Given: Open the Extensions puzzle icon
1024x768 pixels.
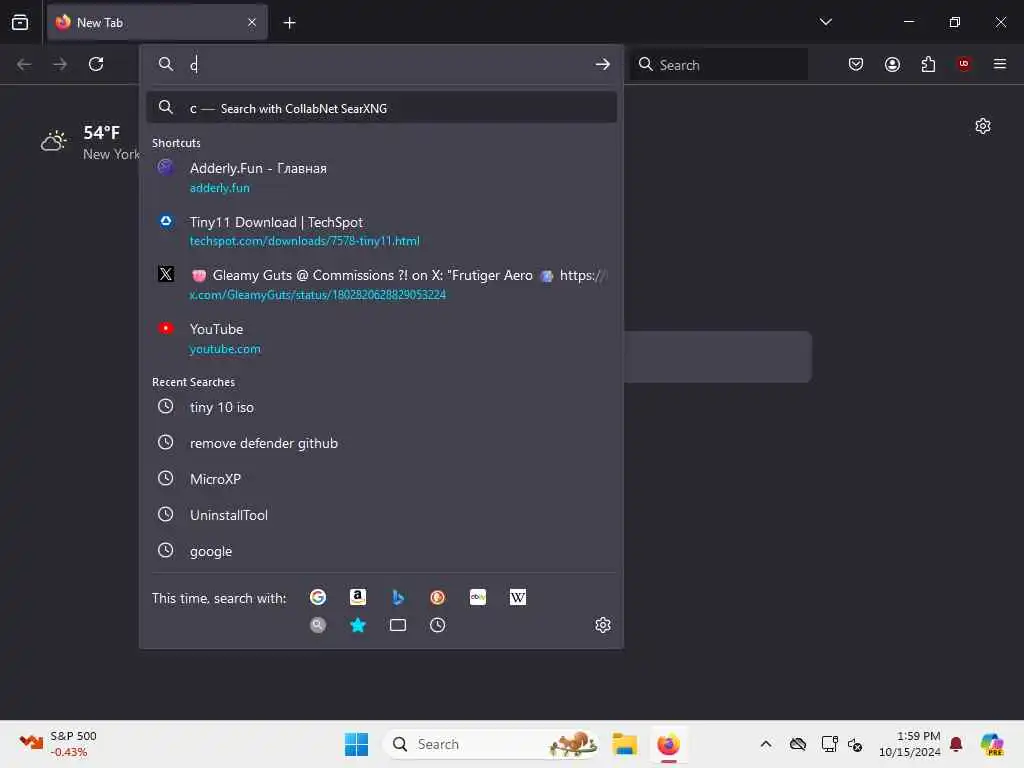Looking at the screenshot, I should pyautogui.click(x=928, y=64).
